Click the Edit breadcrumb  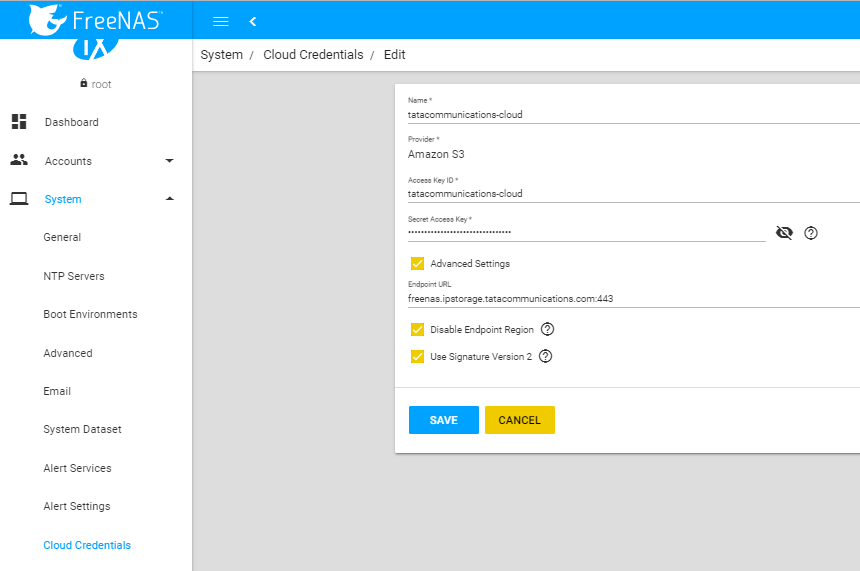(394, 55)
